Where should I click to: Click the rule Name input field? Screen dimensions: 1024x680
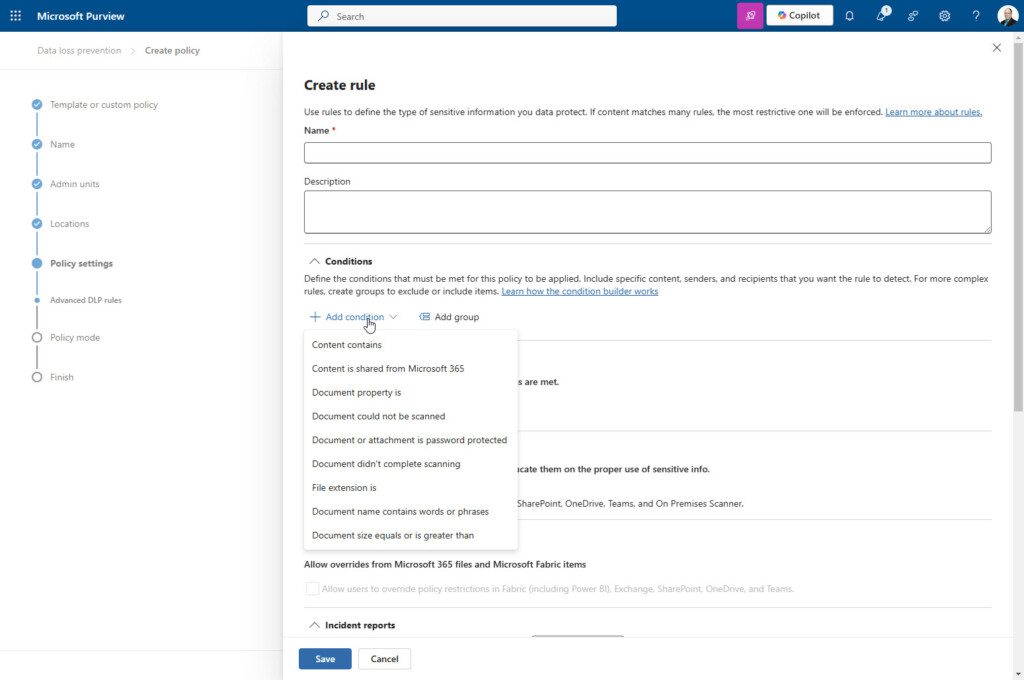pos(647,153)
